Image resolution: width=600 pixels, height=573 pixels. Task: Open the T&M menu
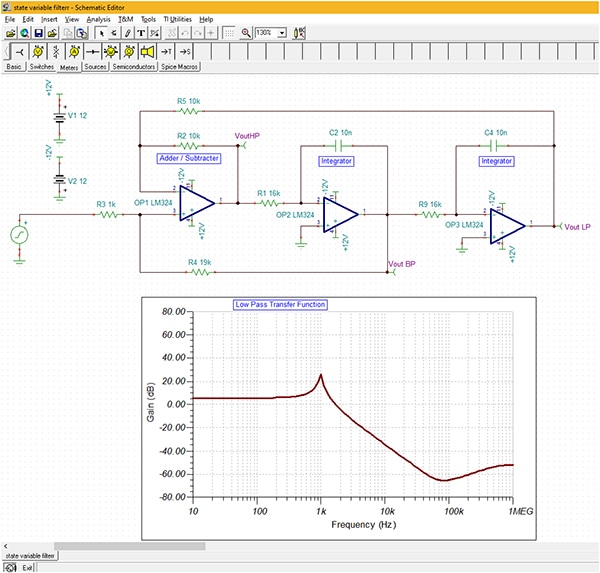coord(125,19)
